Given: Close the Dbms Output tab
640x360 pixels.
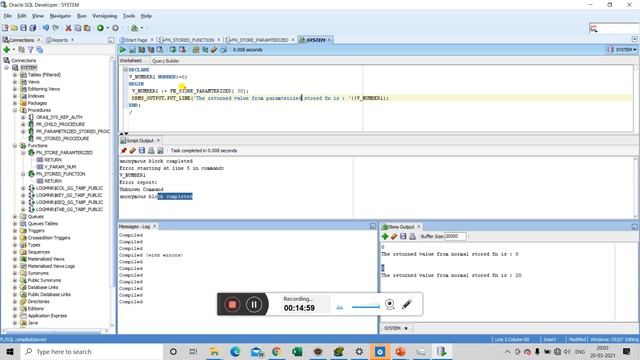Looking at the screenshot, I should [x=419, y=227].
